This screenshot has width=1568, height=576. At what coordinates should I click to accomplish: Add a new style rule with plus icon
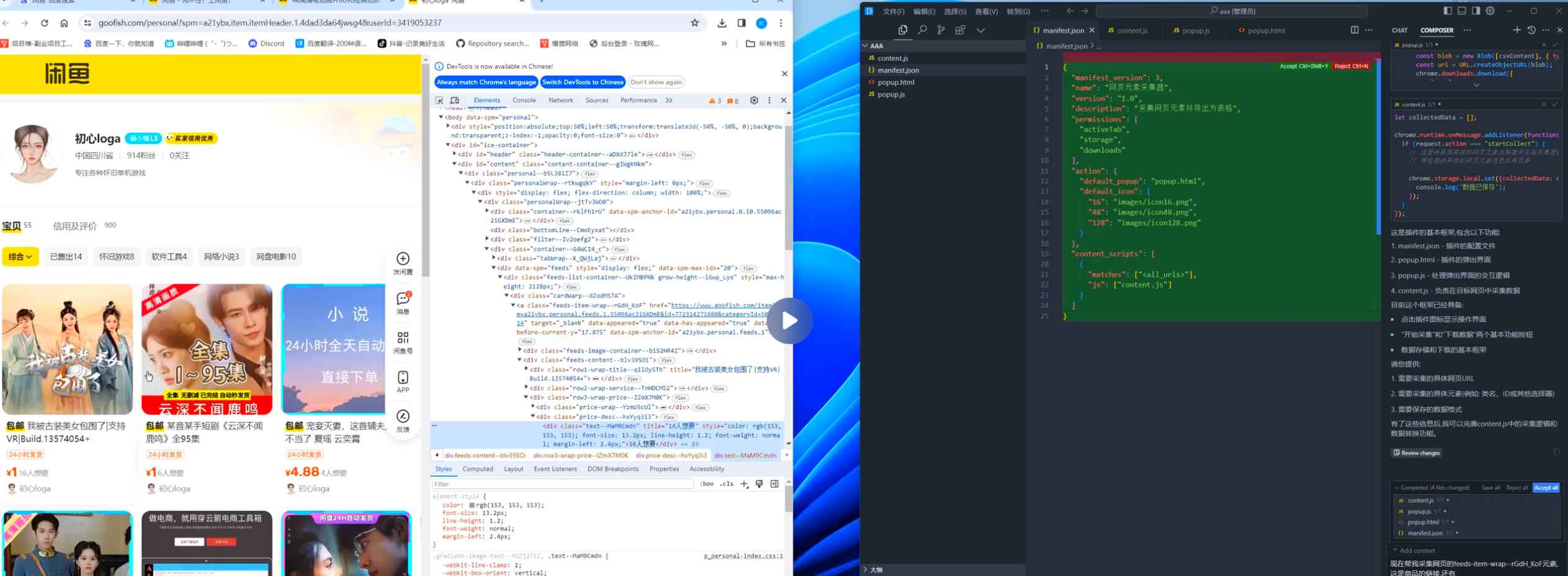coord(744,484)
